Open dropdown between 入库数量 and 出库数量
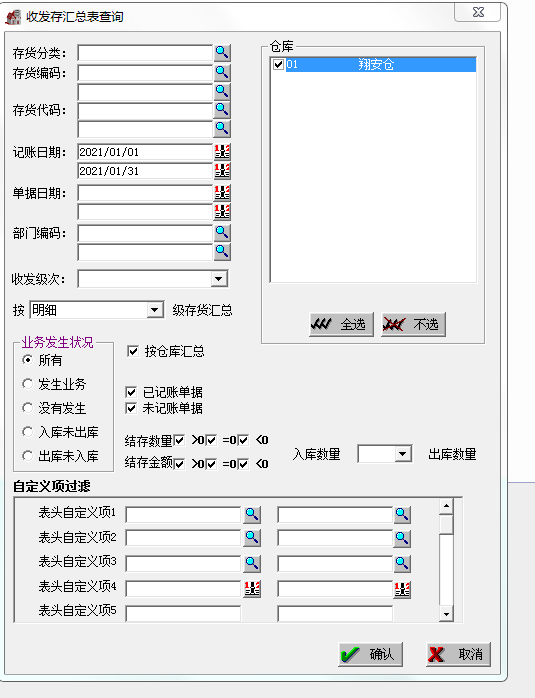This screenshot has width=535, height=698. point(403,454)
